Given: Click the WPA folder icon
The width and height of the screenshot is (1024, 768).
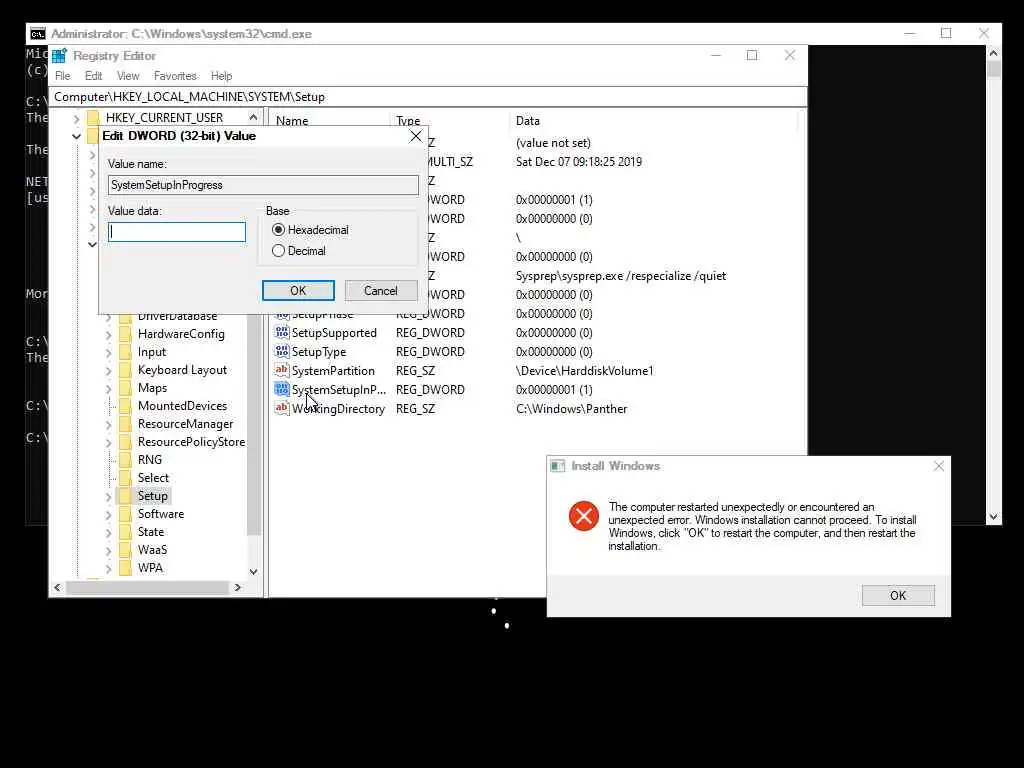Looking at the screenshot, I should 125,568.
